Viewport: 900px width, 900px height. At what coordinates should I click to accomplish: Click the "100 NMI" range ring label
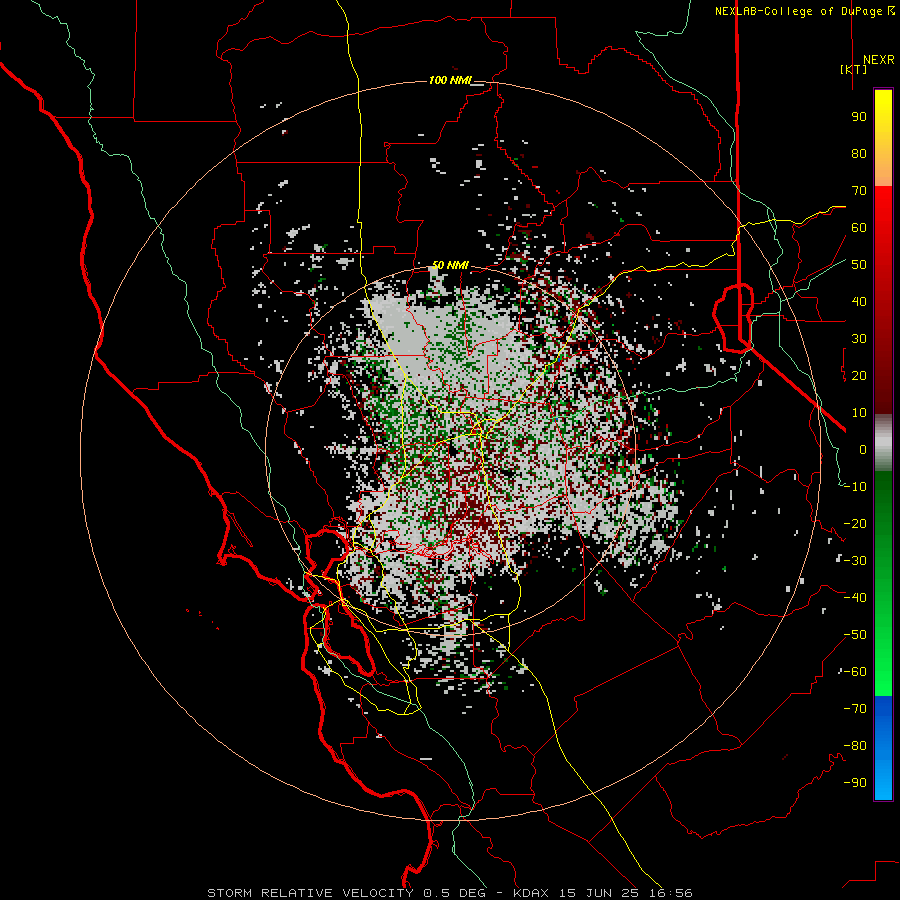click(x=450, y=80)
